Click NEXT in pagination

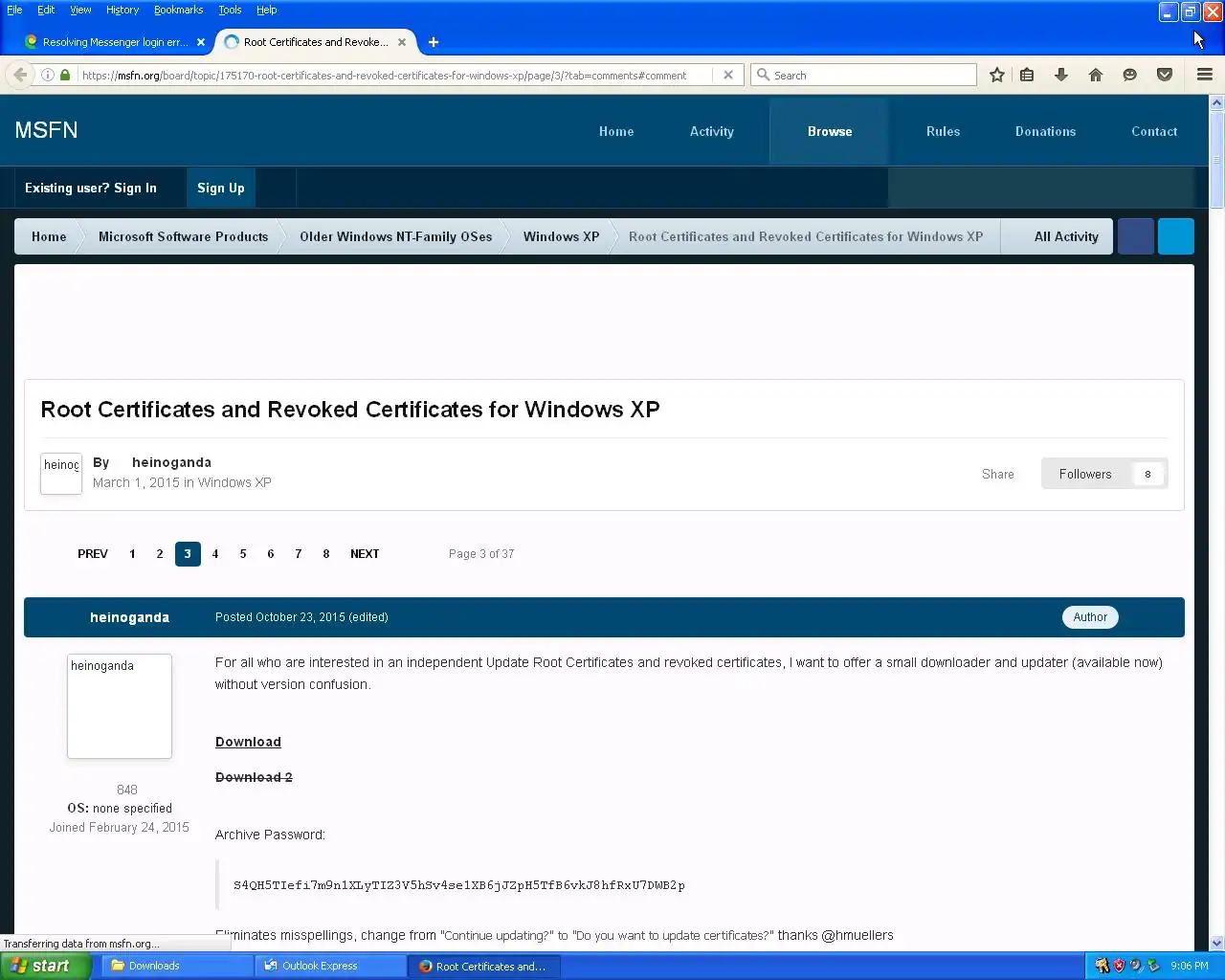point(365,553)
